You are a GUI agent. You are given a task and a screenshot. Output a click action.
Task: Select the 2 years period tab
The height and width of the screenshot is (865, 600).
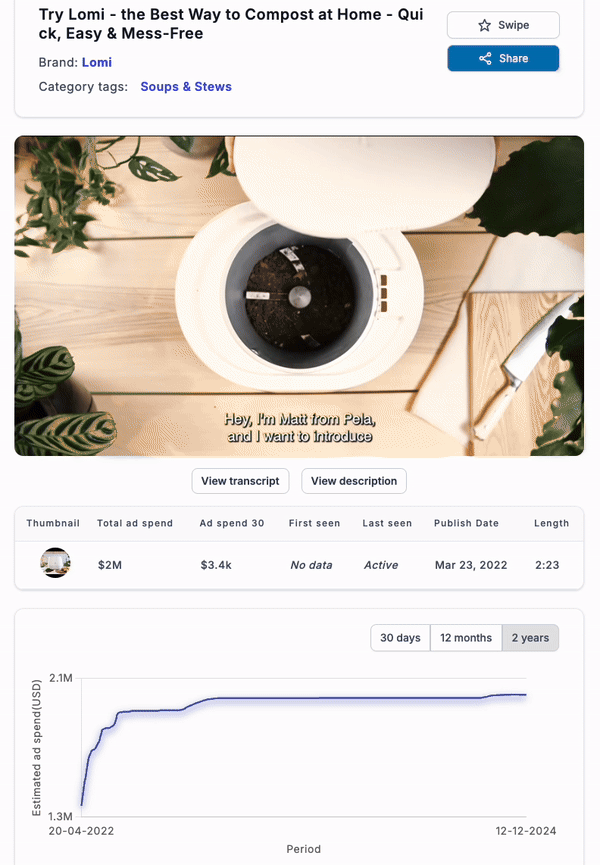[x=531, y=638]
